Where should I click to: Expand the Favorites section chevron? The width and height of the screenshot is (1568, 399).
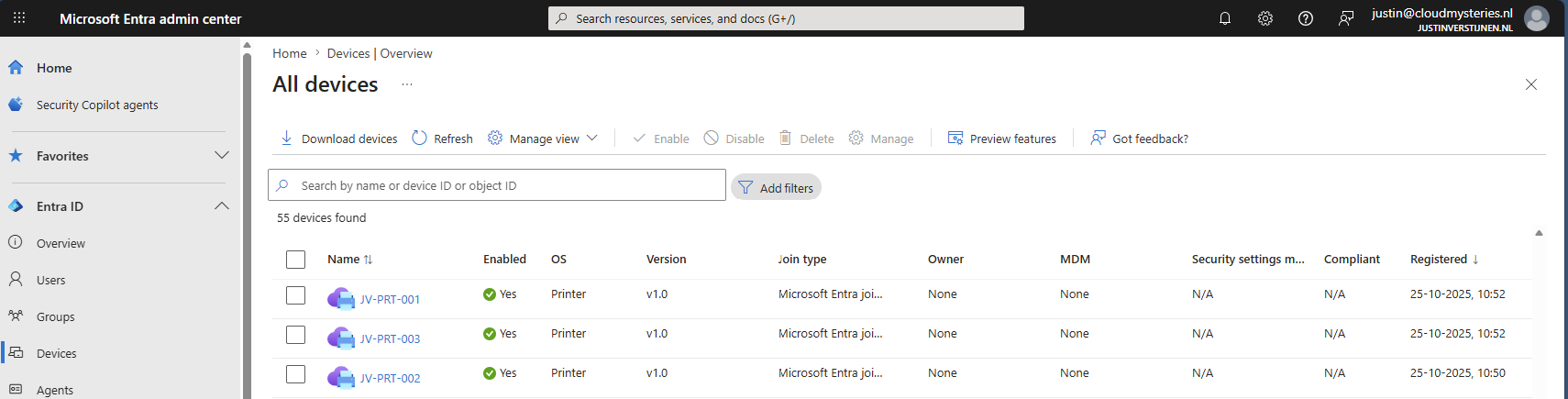pos(222,155)
